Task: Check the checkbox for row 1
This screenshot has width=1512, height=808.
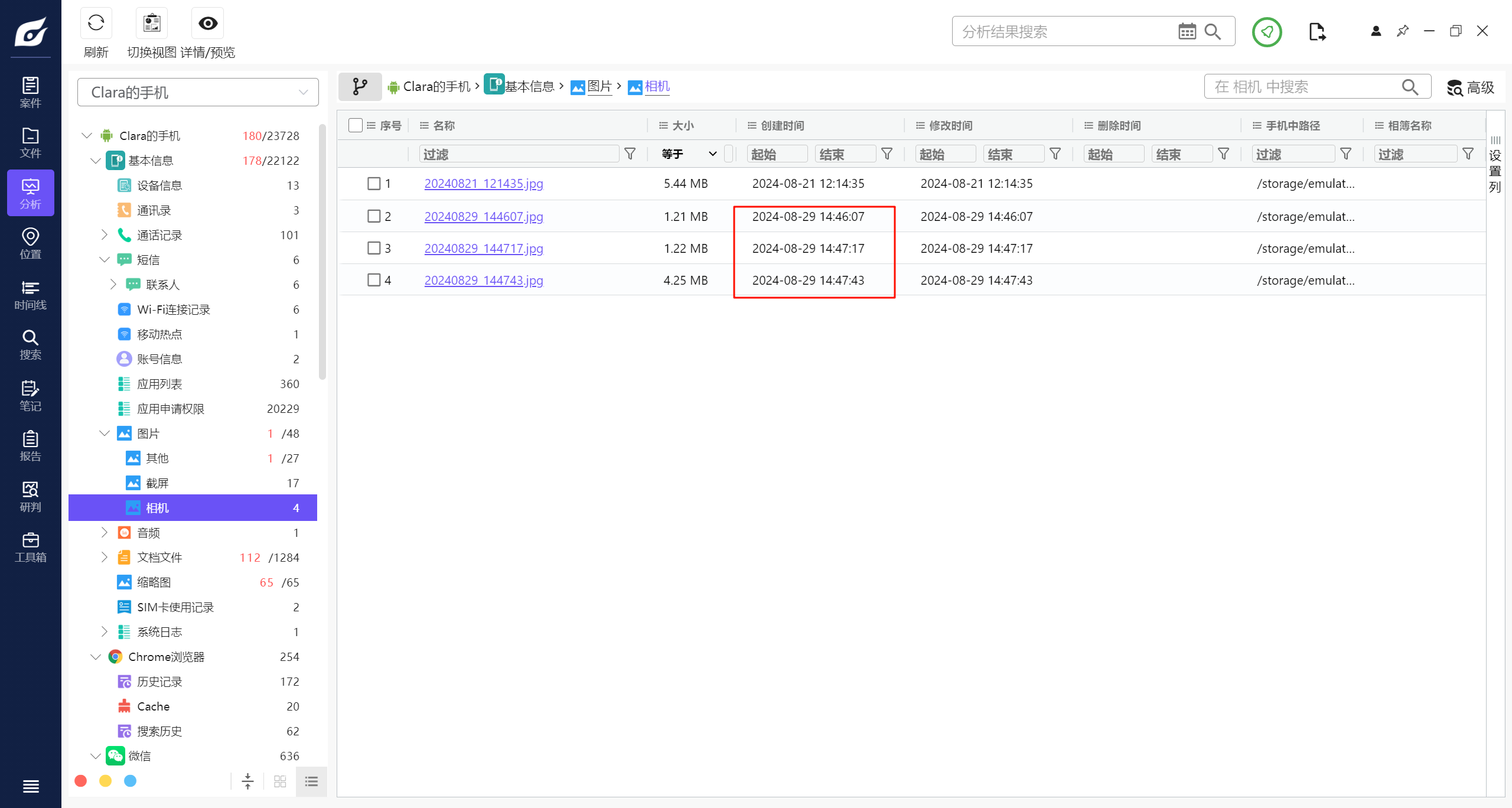Action: pos(374,184)
